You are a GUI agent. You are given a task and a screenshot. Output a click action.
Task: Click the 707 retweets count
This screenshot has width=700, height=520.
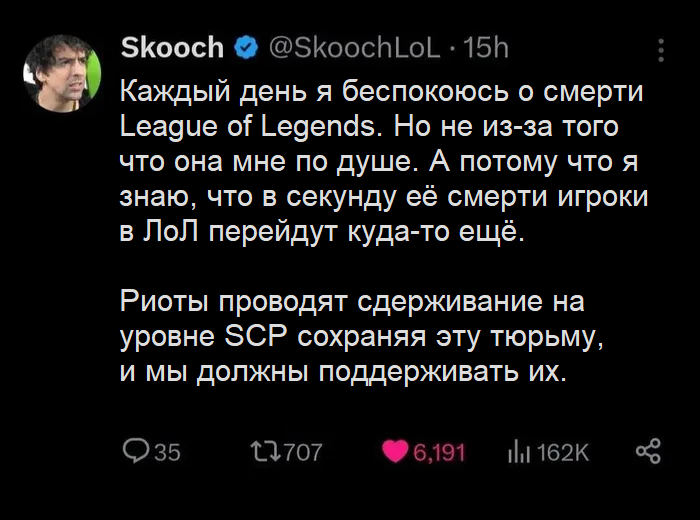[303, 453]
